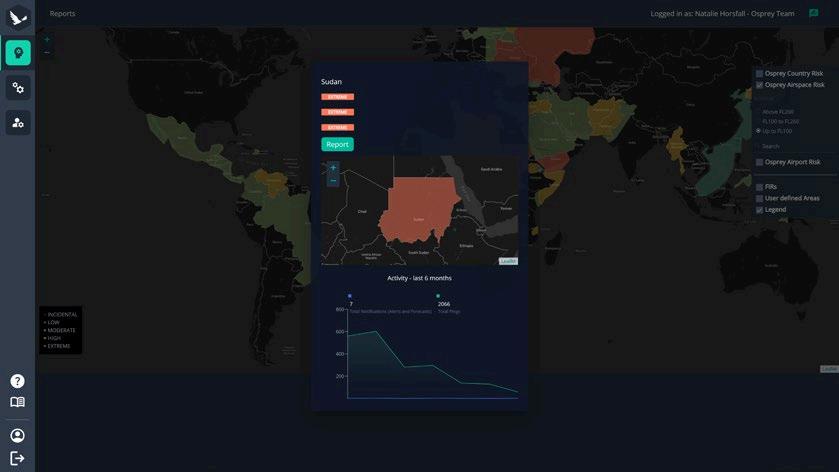This screenshot has height=472, width=839.
Task: Enable User defined Areas checkbox
Action: tap(759, 199)
